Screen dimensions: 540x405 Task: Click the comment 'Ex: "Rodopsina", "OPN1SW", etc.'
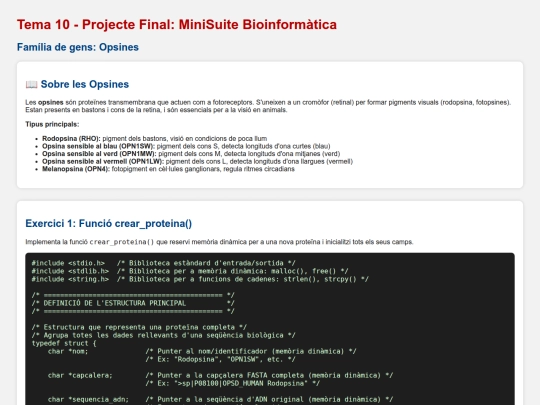220,359
